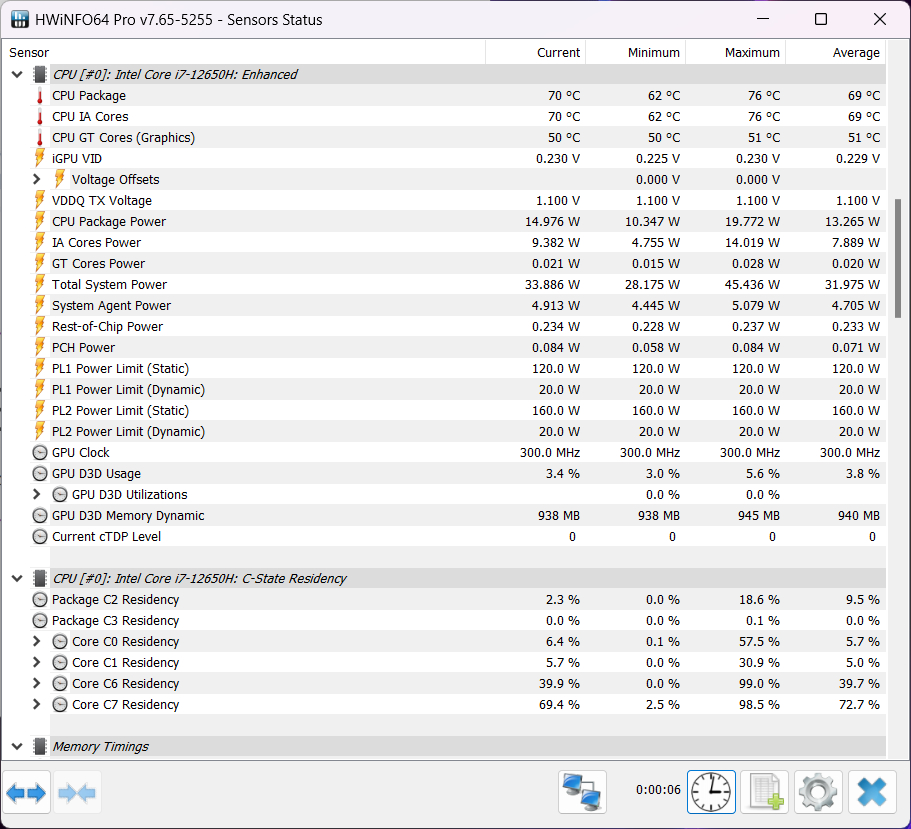Open sensor settings gear icon
This screenshot has width=911, height=829.
point(818,793)
